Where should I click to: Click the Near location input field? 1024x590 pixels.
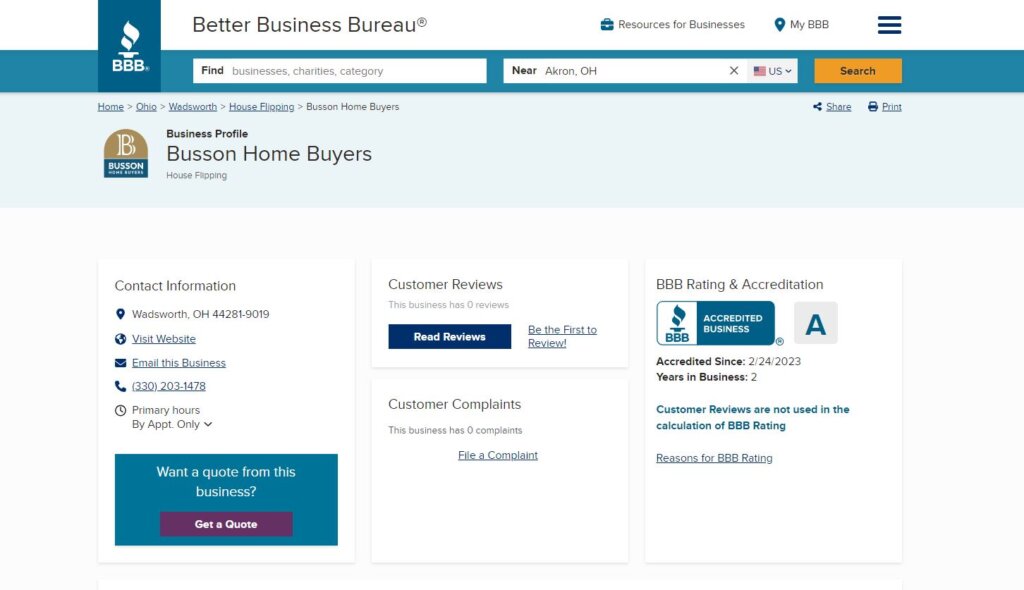624,71
